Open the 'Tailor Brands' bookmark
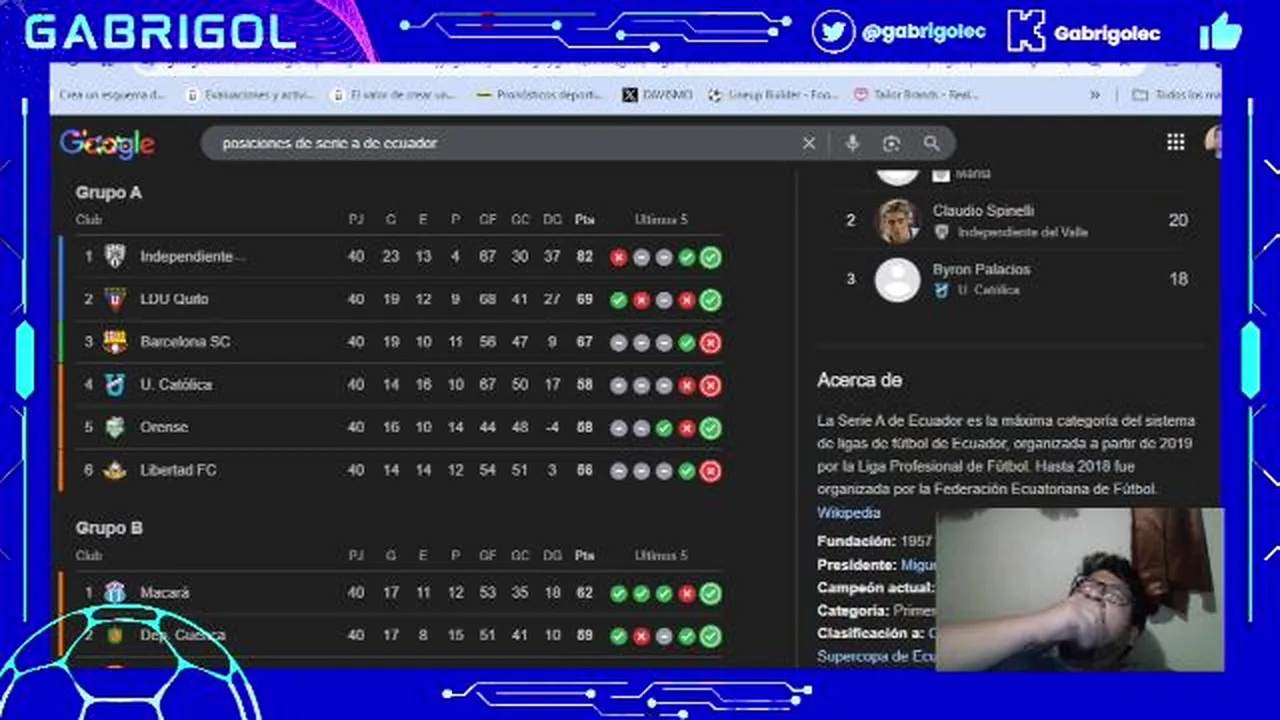 916,95
